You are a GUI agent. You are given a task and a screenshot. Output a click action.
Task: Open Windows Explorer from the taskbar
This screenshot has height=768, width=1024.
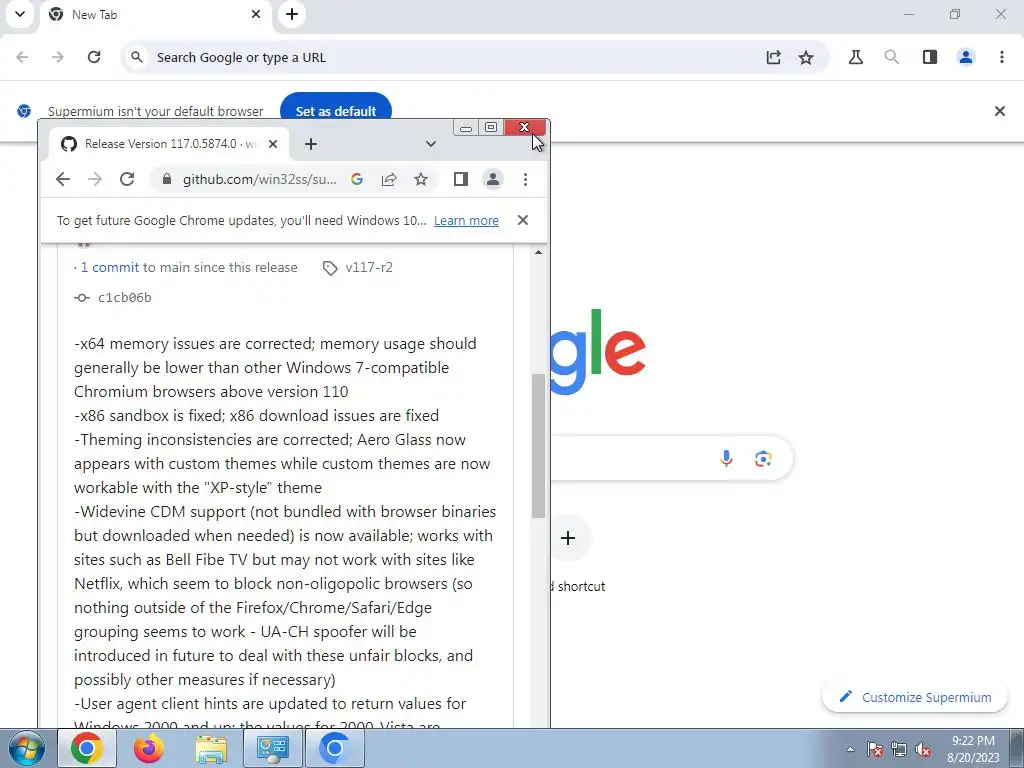click(x=211, y=748)
